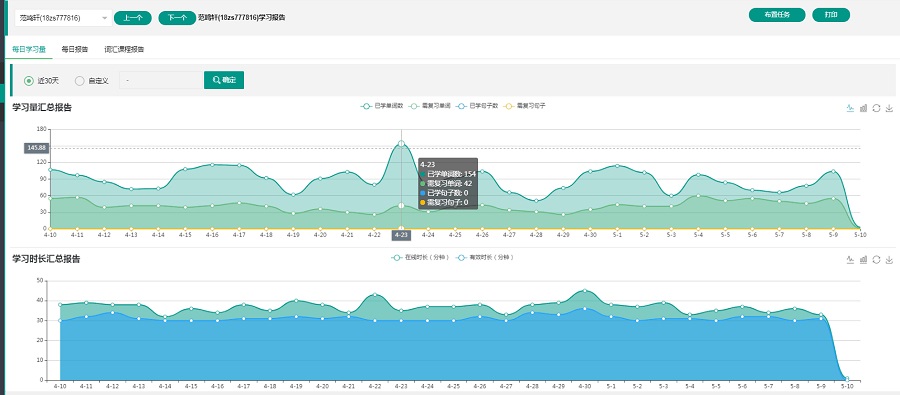
Task: Toggle 已学单词数 legend series
Action: (x=382, y=106)
